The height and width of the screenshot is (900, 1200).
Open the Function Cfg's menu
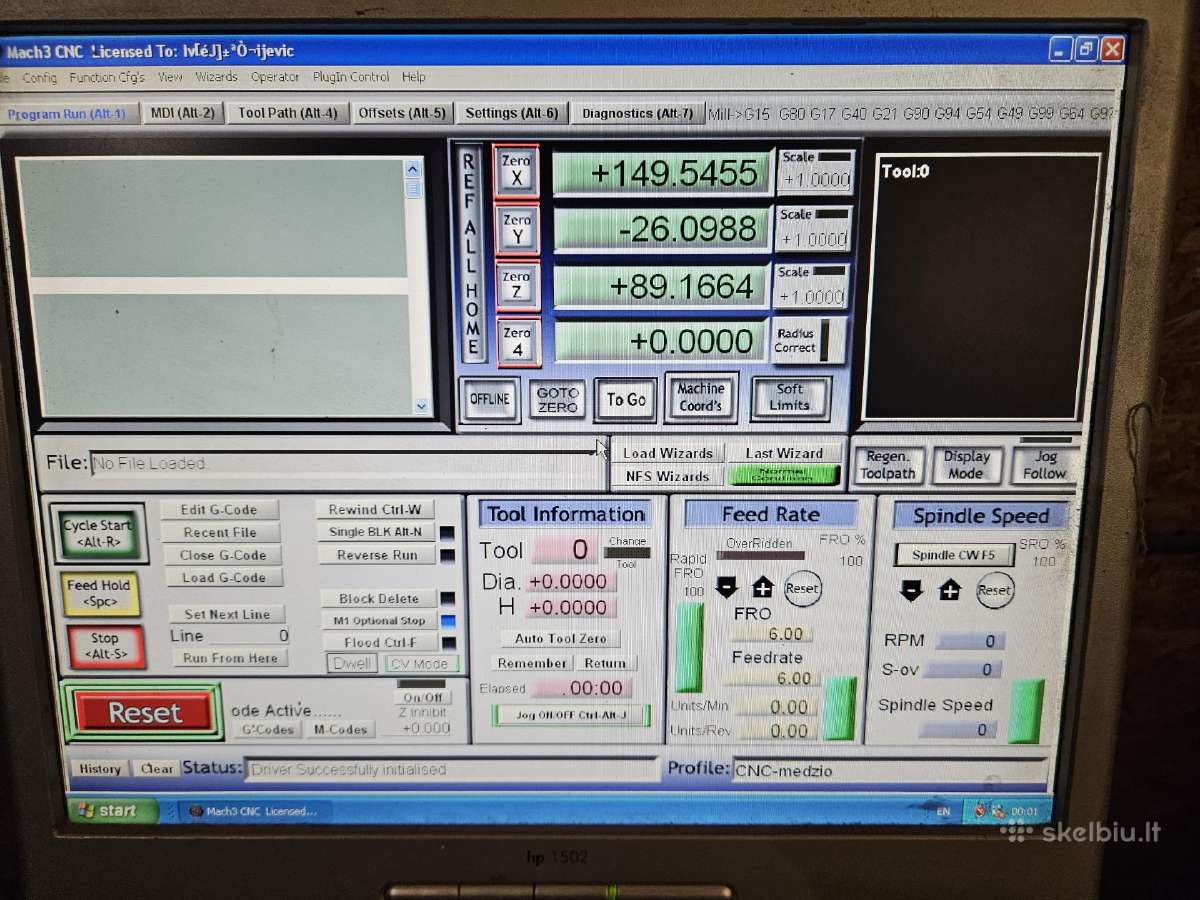click(x=107, y=77)
